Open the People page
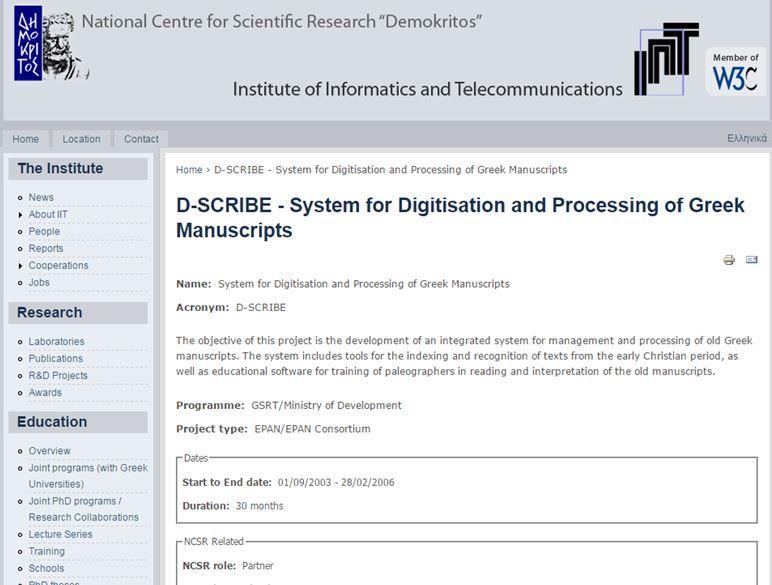Viewport: 772px width, 585px height. [44, 231]
